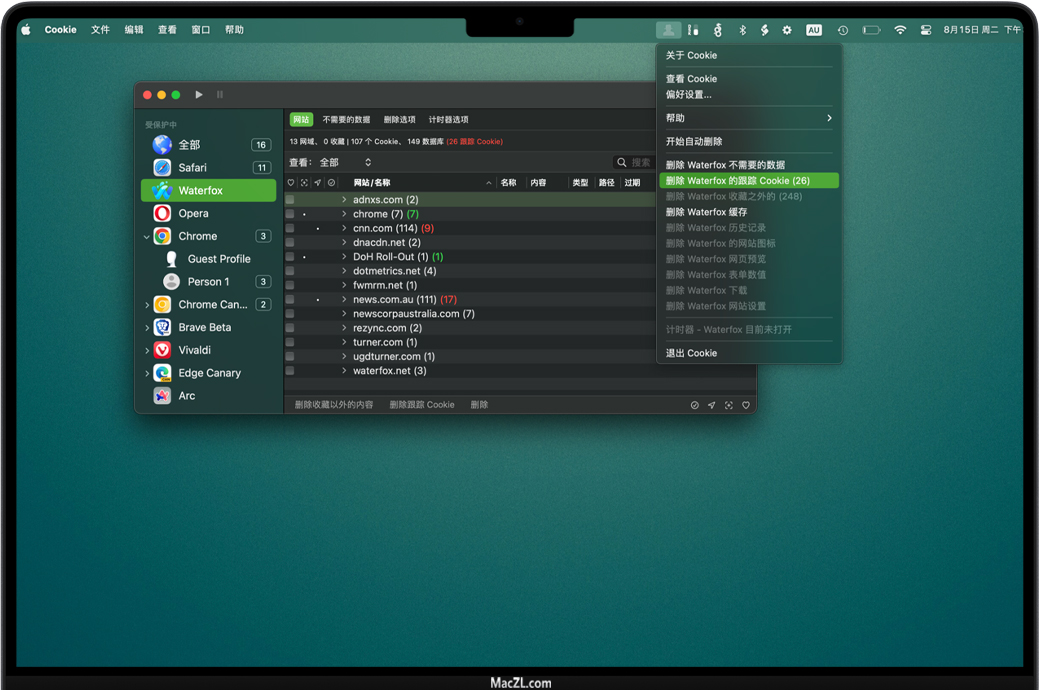Click the tracking arrow icon in bottom bar
This screenshot has width=1040, height=690.
(712, 405)
